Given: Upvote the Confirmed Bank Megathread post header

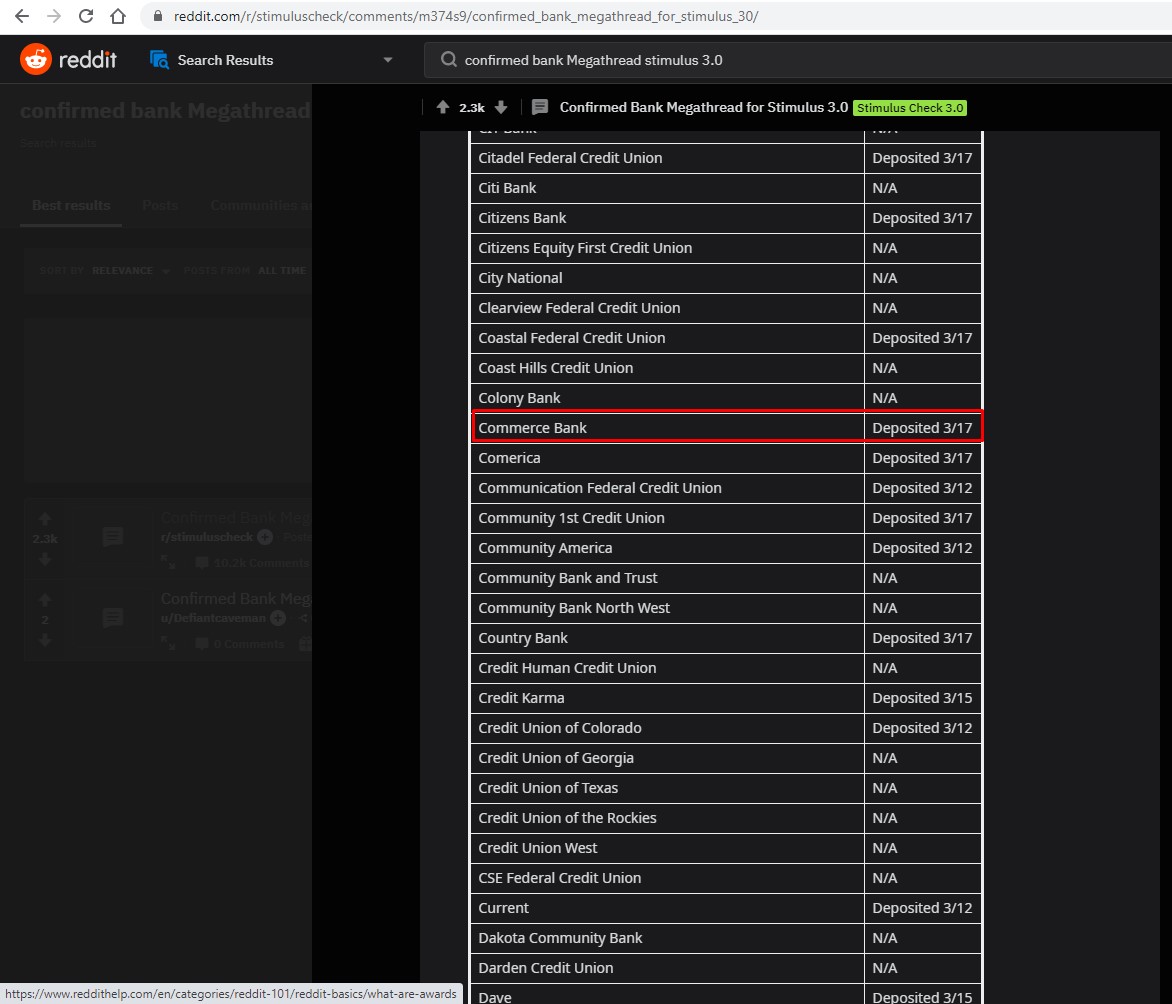Looking at the screenshot, I should click(442, 107).
